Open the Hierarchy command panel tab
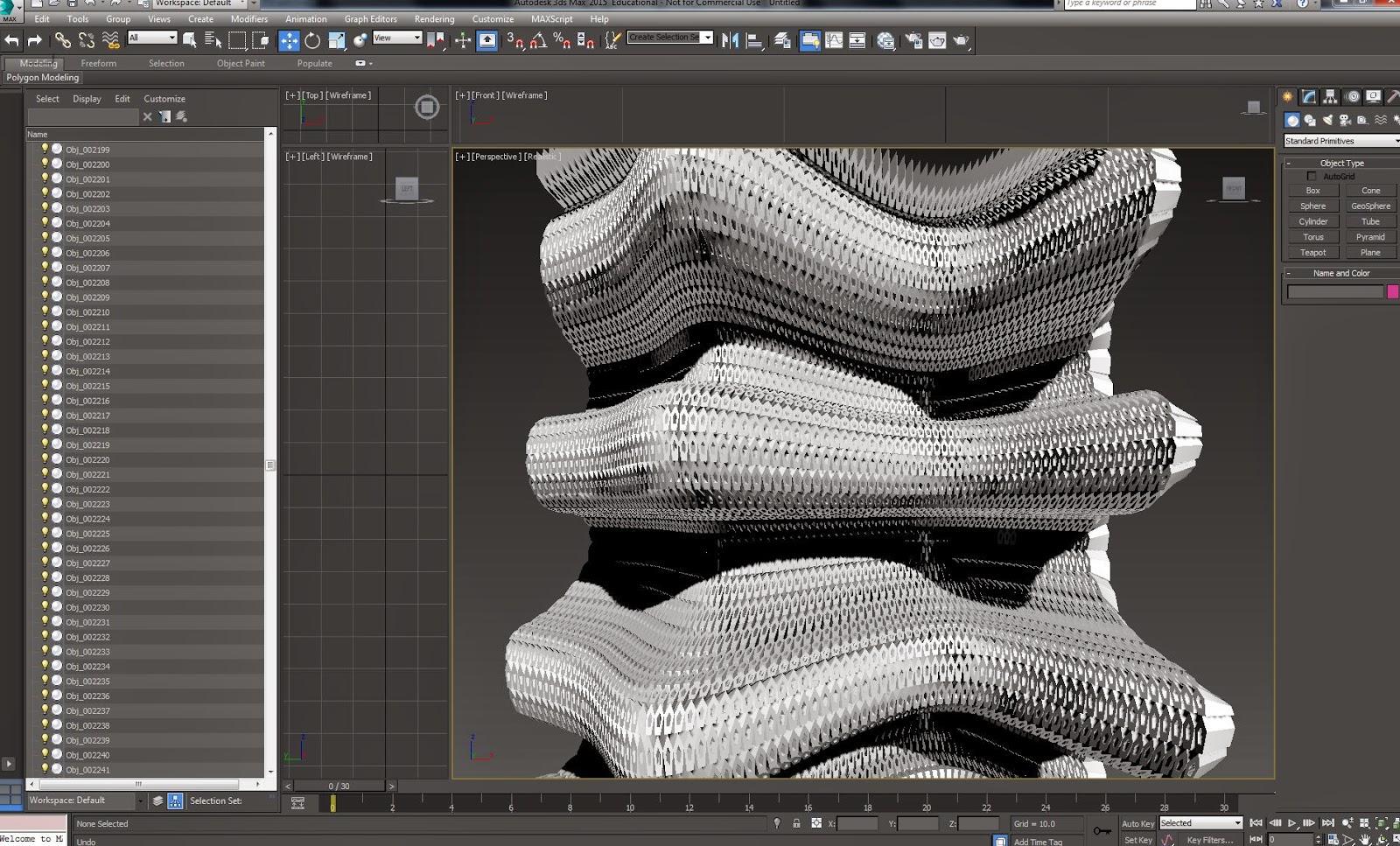Image resolution: width=1400 pixels, height=846 pixels. pyautogui.click(x=1330, y=96)
